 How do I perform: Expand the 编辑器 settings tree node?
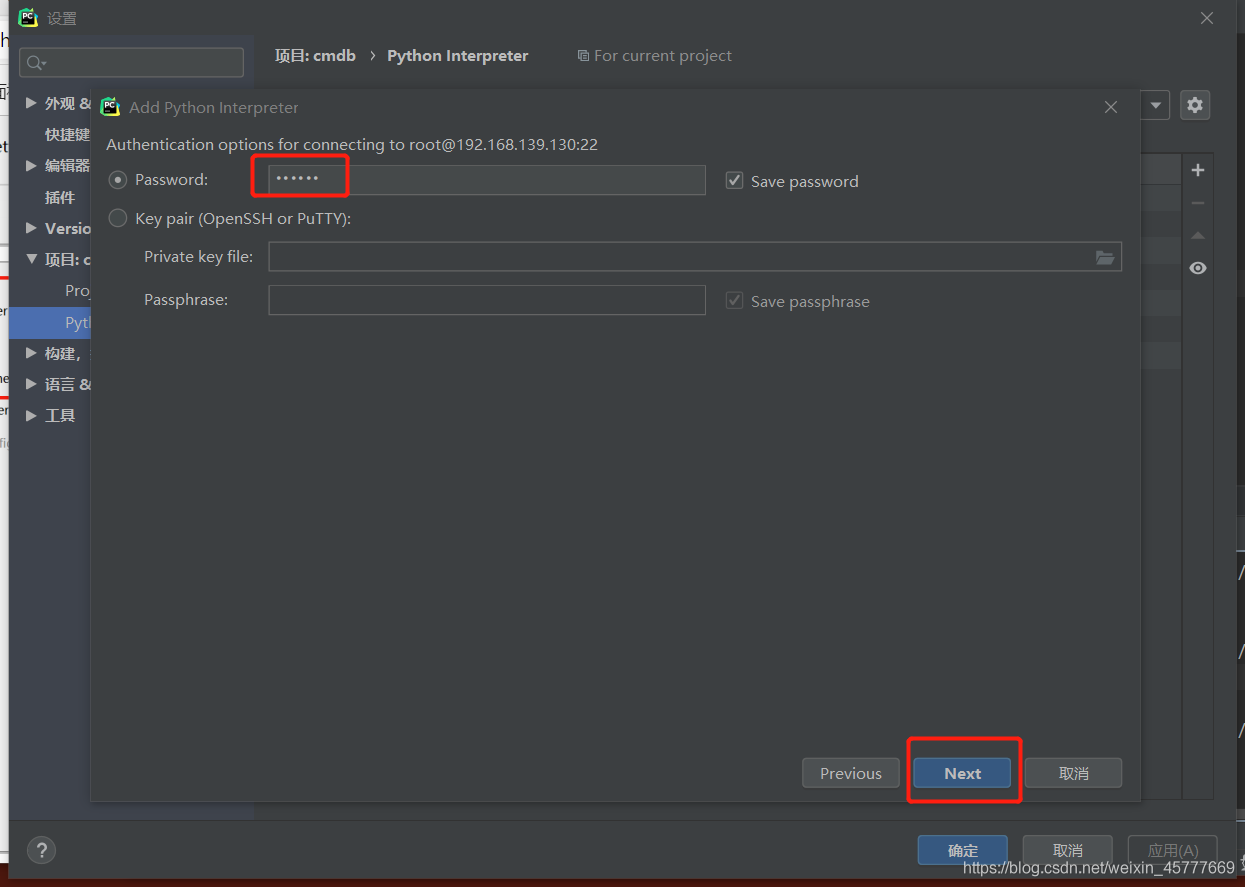[31, 165]
